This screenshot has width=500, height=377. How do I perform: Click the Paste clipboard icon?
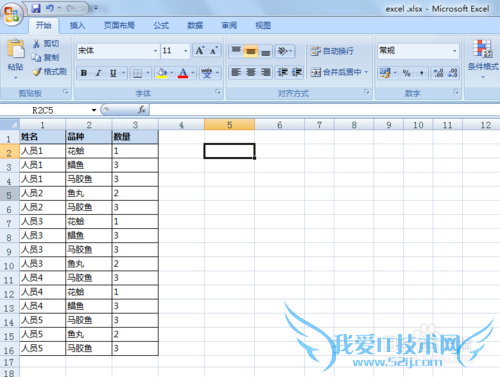(x=16, y=49)
